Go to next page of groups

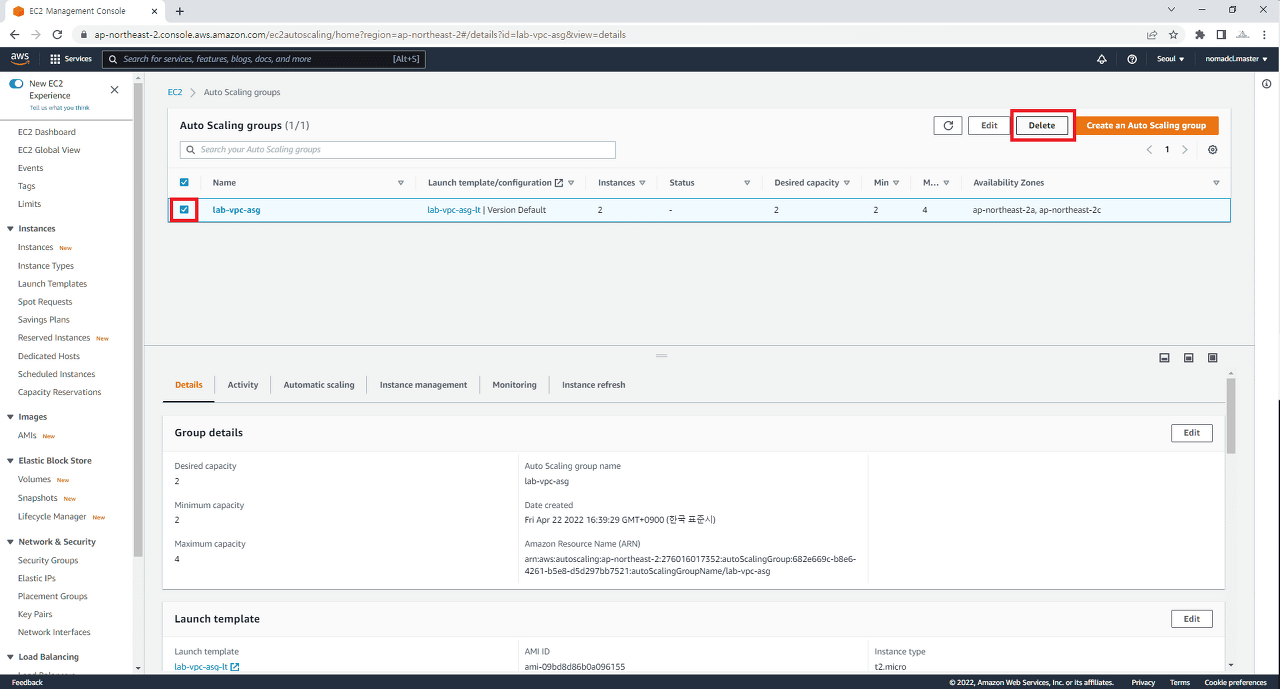pyautogui.click(x=1185, y=149)
